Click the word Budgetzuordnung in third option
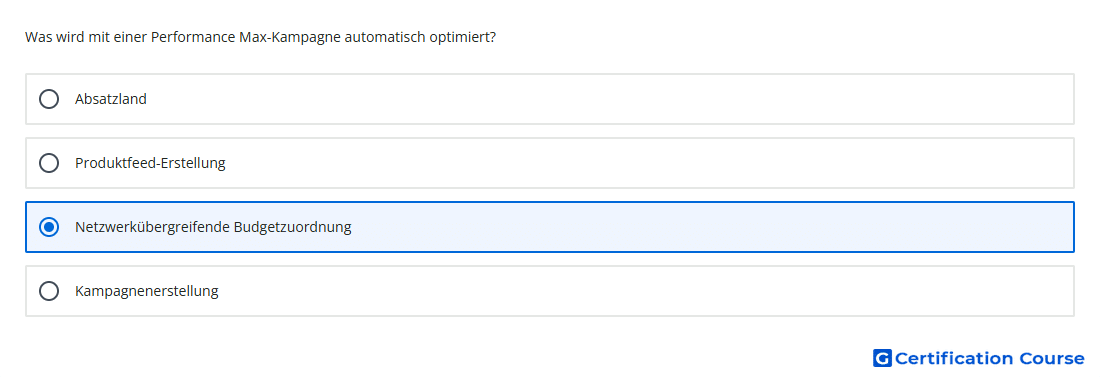1100x377 pixels. pyautogui.click(x=293, y=227)
